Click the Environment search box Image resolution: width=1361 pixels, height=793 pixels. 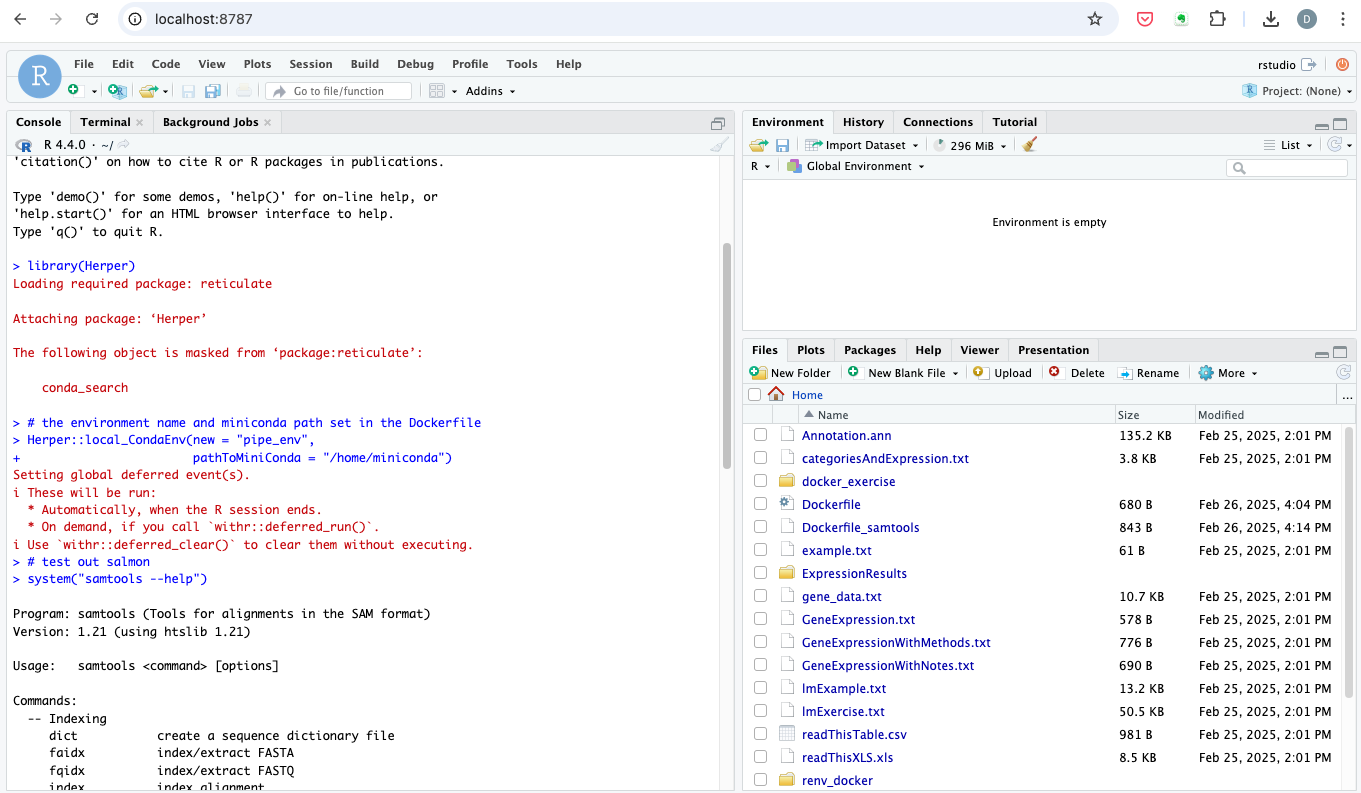pos(1286,168)
